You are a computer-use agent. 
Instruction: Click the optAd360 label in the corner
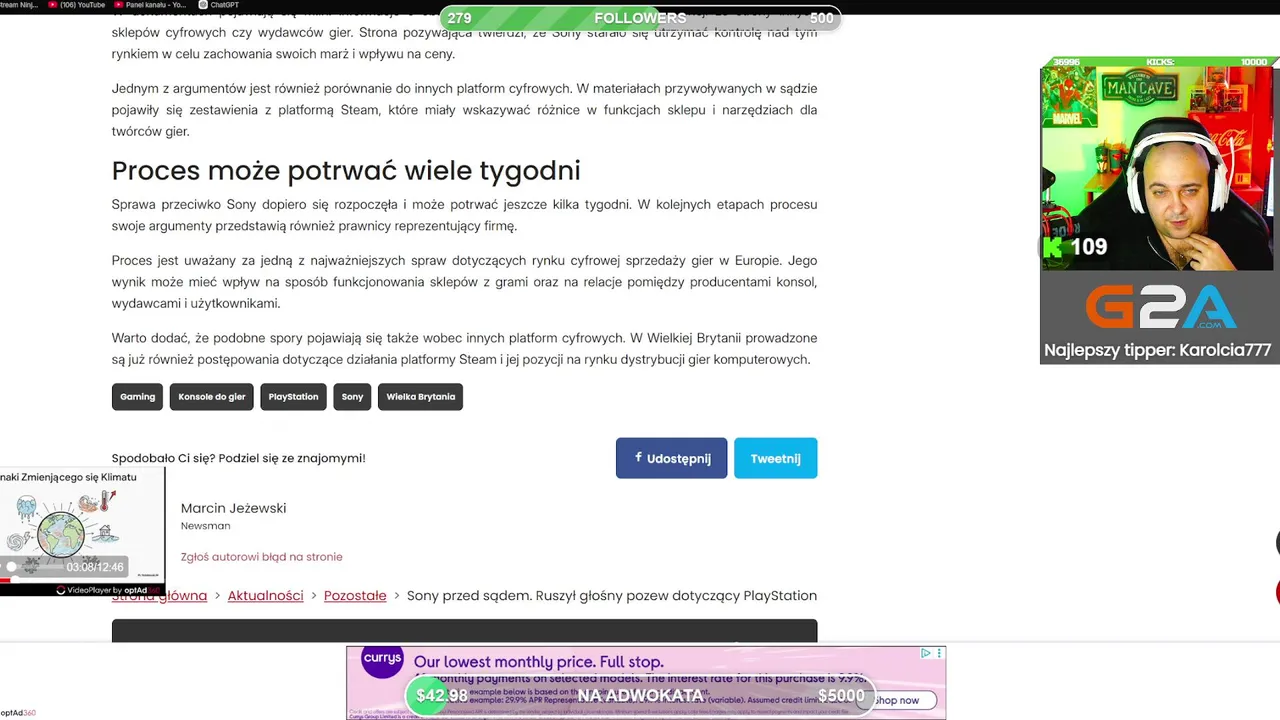[x=18, y=713]
